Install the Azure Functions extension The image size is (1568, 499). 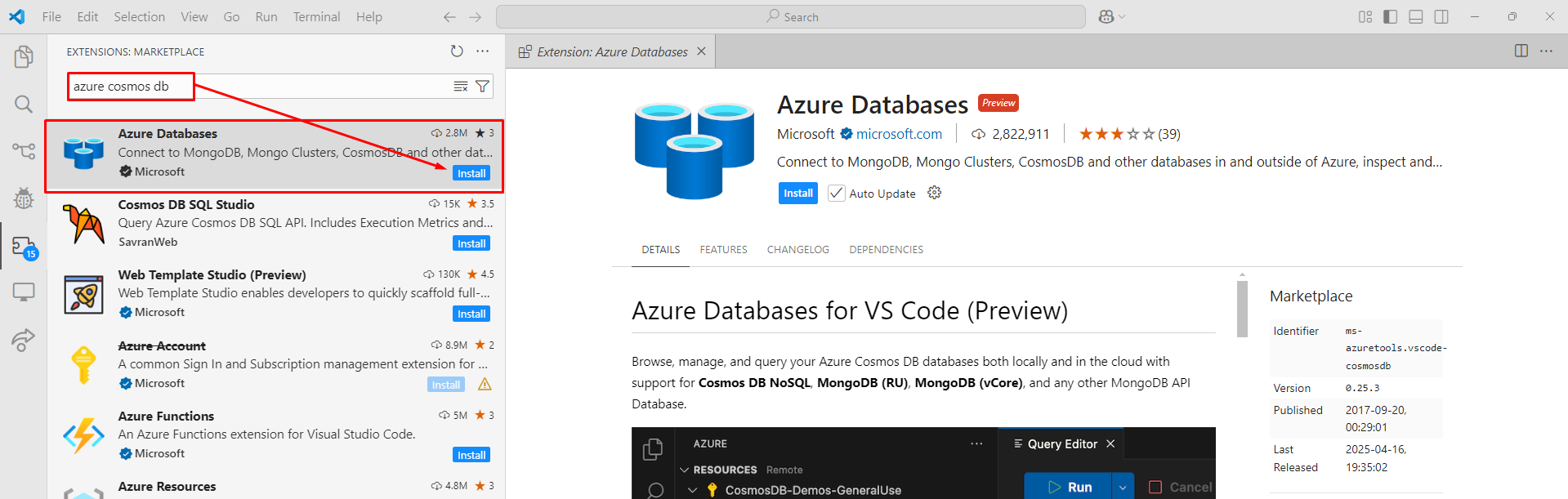click(471, 455)
